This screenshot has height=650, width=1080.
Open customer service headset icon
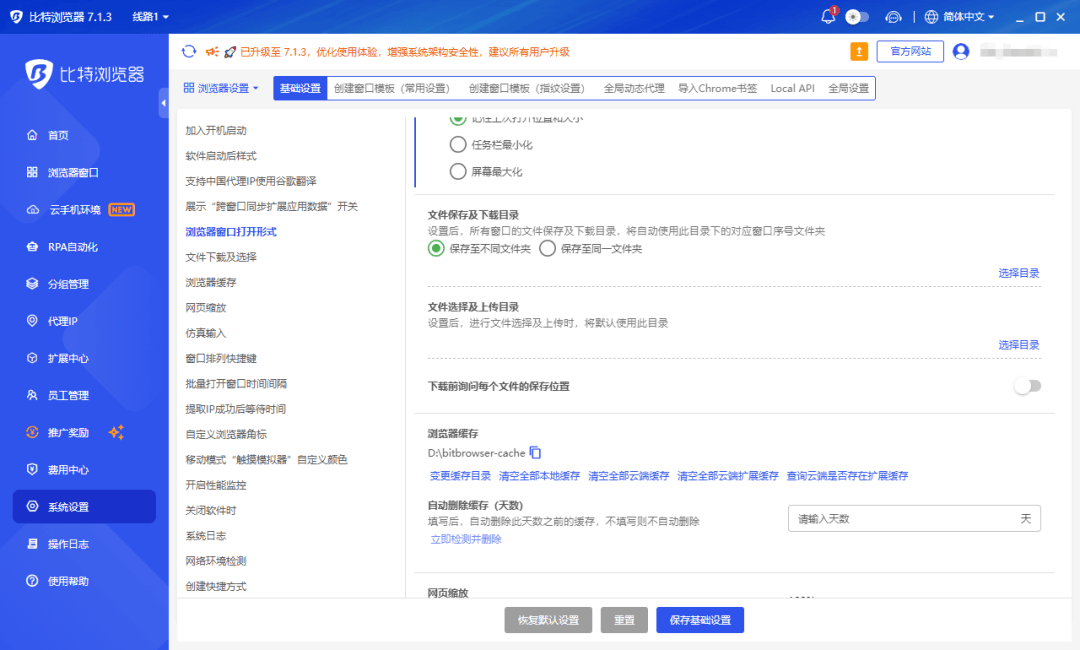coord(893,17)
